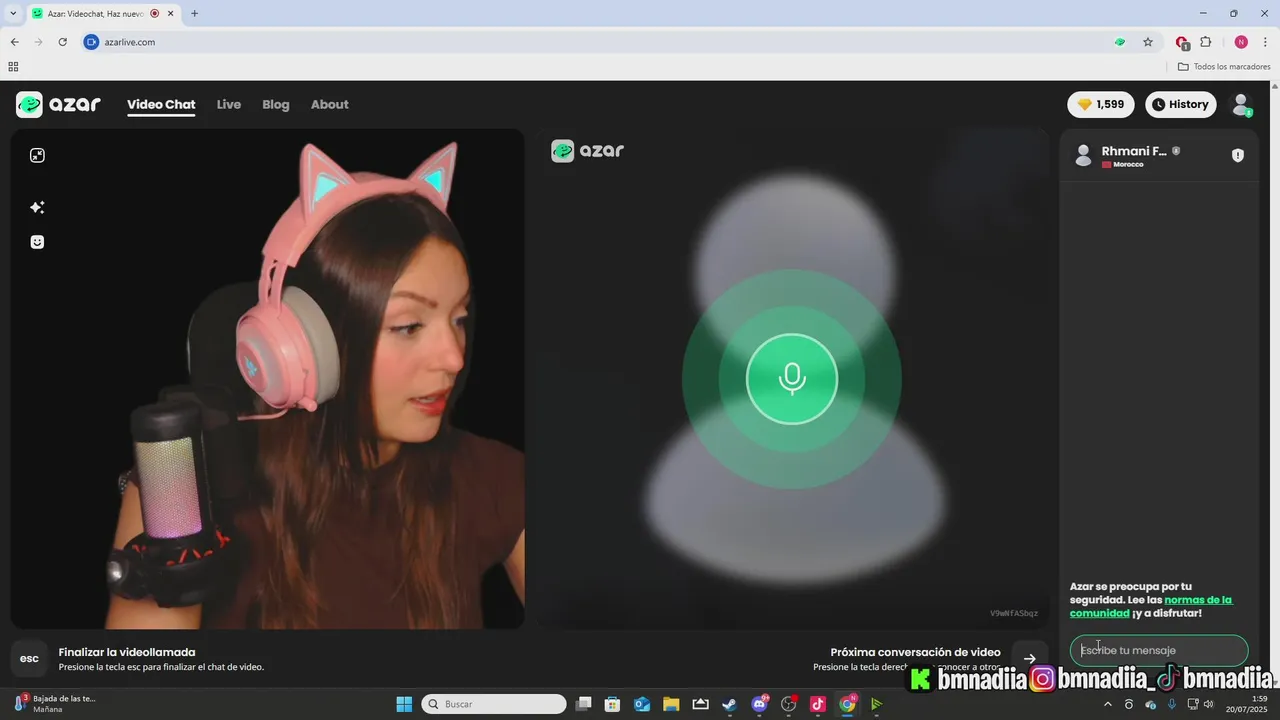Click the browser back arrow
The width and height of the screenshot is (1280, 720).
click(14, 42)
